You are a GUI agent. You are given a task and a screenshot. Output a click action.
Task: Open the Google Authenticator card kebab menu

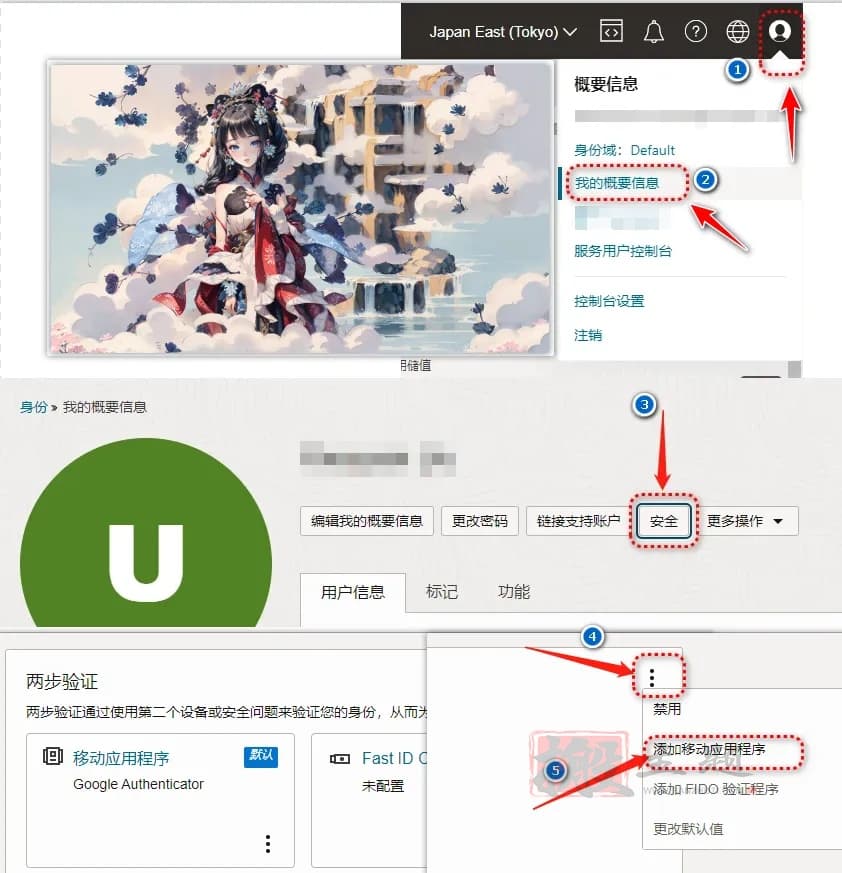268,844
